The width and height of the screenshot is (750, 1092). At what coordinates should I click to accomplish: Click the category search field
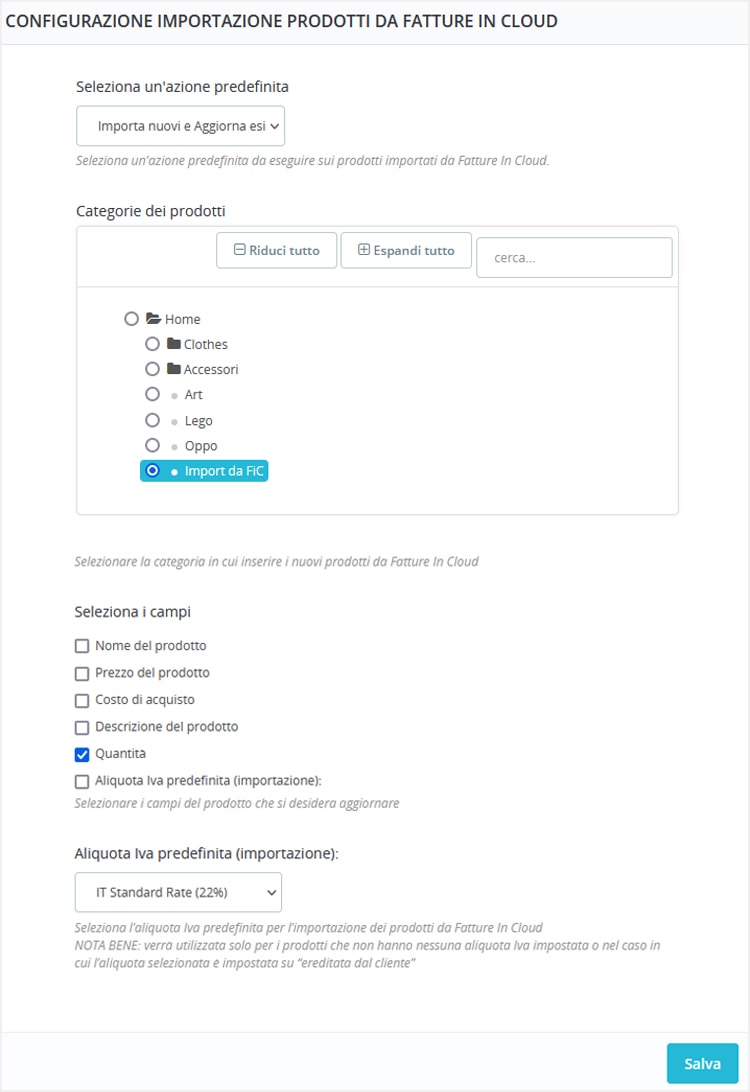[574, 257]
